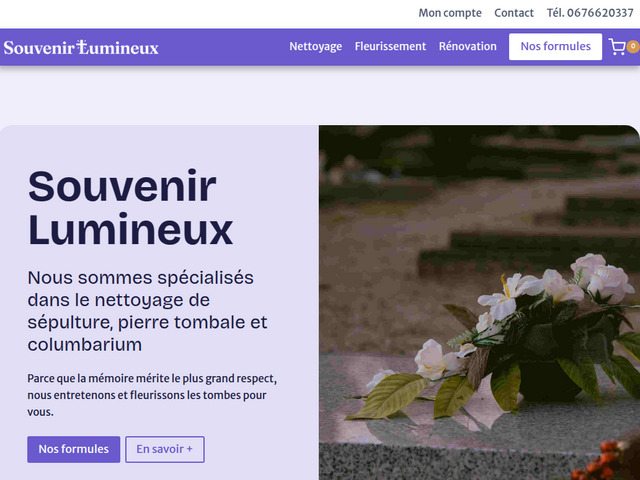Click the purple navigation bar background
The width and height of the screenshot is (640, 480).
pyautogui.click(x=224, y=47)
